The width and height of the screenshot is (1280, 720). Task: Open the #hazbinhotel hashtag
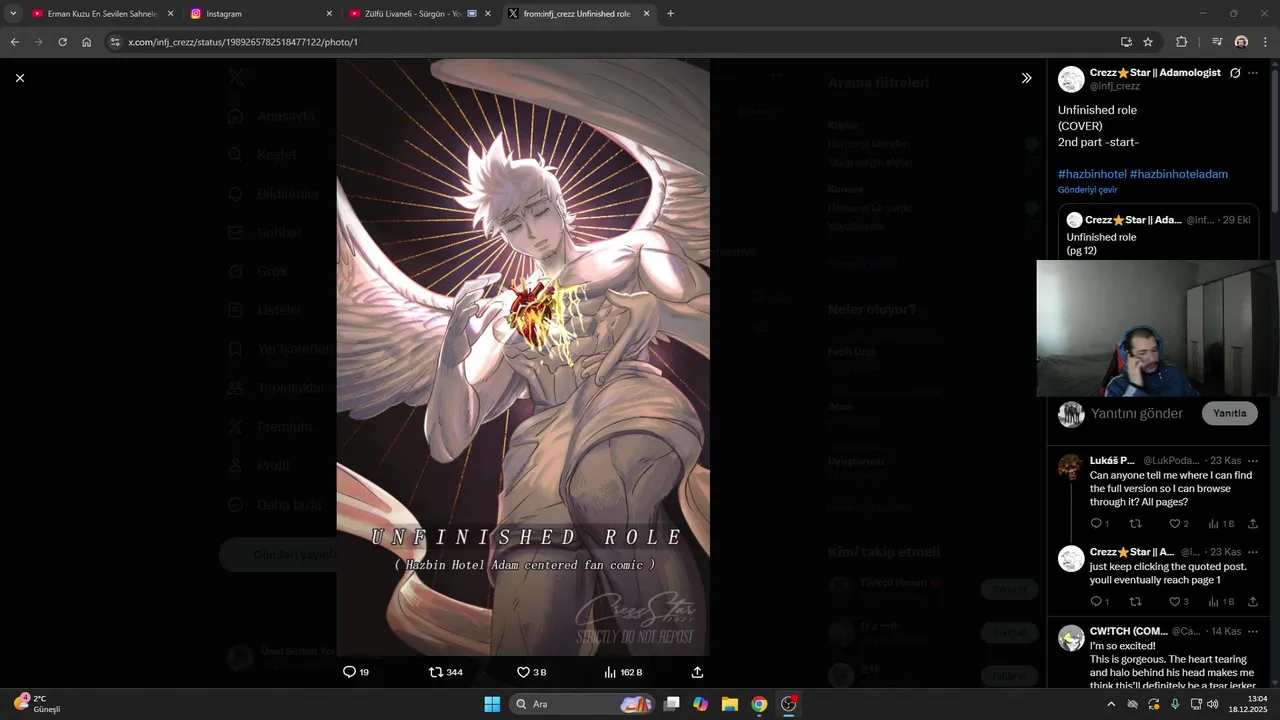pyautogui.click(x=1092, y=174)
